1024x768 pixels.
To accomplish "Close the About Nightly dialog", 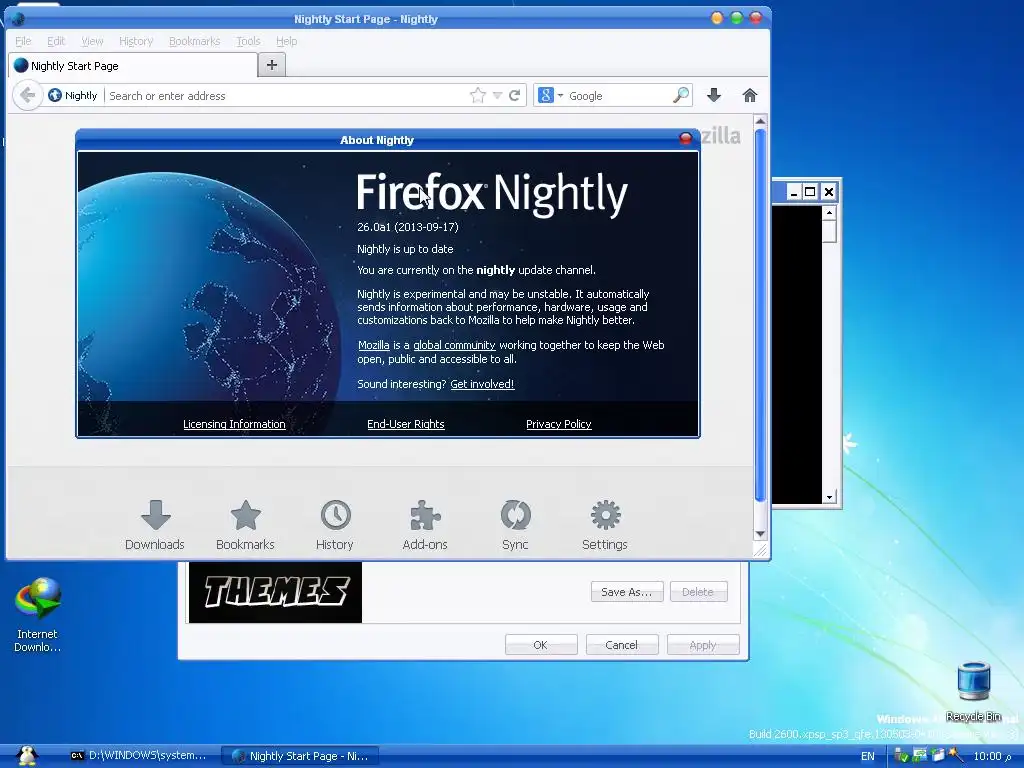I will [685, 138].
